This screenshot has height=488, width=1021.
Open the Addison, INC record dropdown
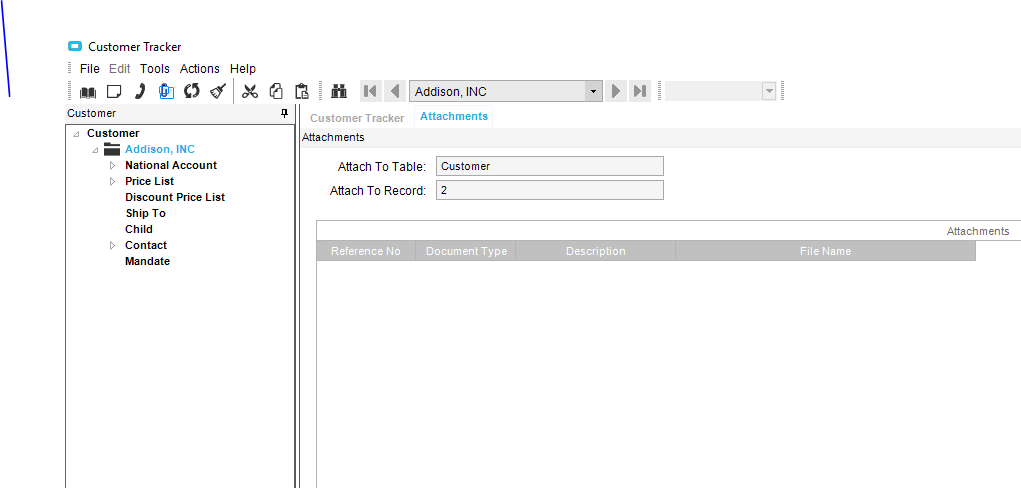tap(593, 91)
